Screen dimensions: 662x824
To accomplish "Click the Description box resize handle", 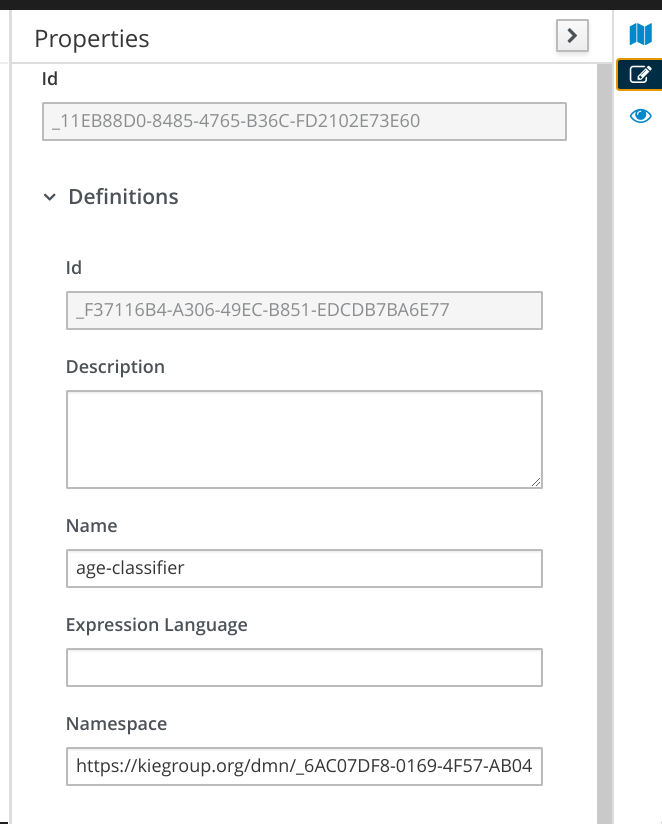I will point(536,481).
